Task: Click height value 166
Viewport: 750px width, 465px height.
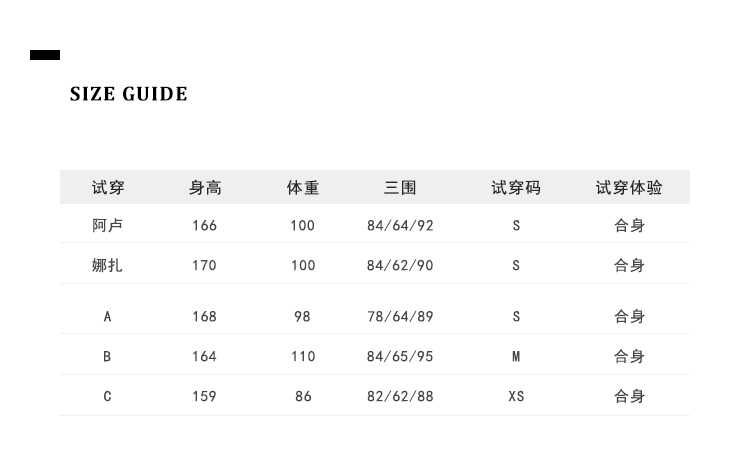Action: click(x=204, y=225)
